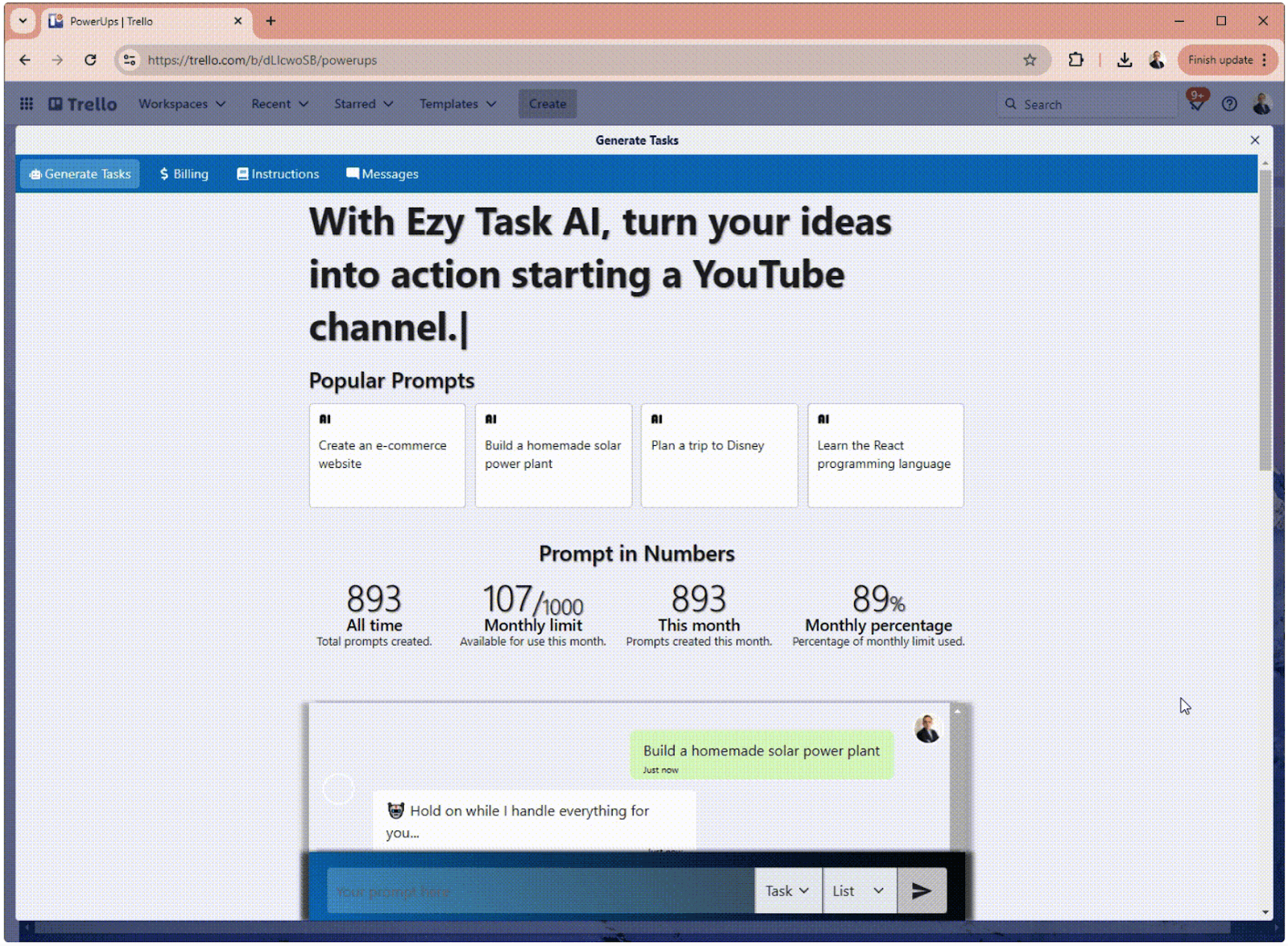Switch to the Instructions tab
Screen dimensions: 1288x946
click(278, 174)
